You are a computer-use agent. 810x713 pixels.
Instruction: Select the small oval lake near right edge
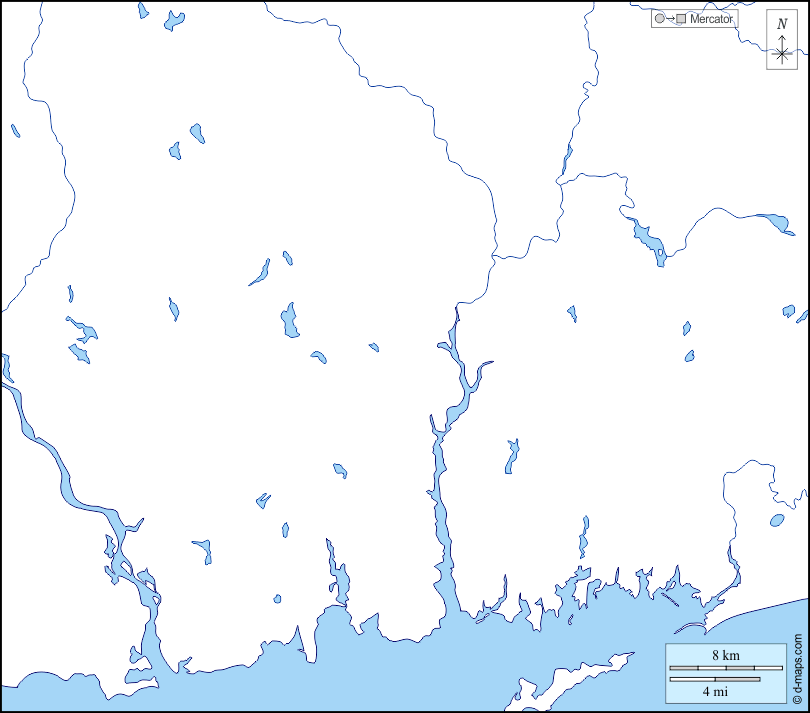(777, 520)
